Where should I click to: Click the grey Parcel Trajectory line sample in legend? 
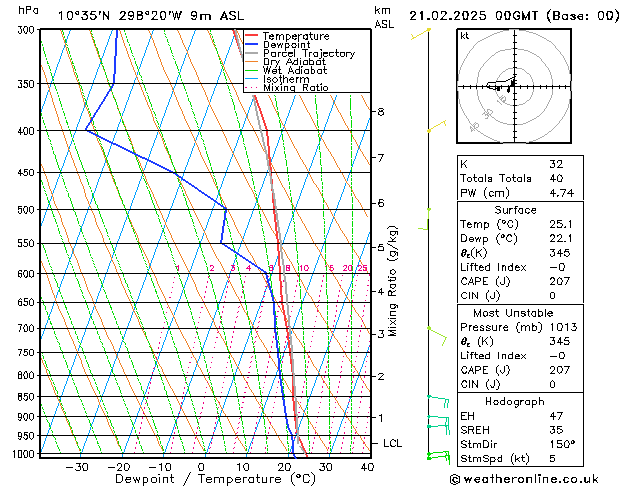(x=251, y=53)
